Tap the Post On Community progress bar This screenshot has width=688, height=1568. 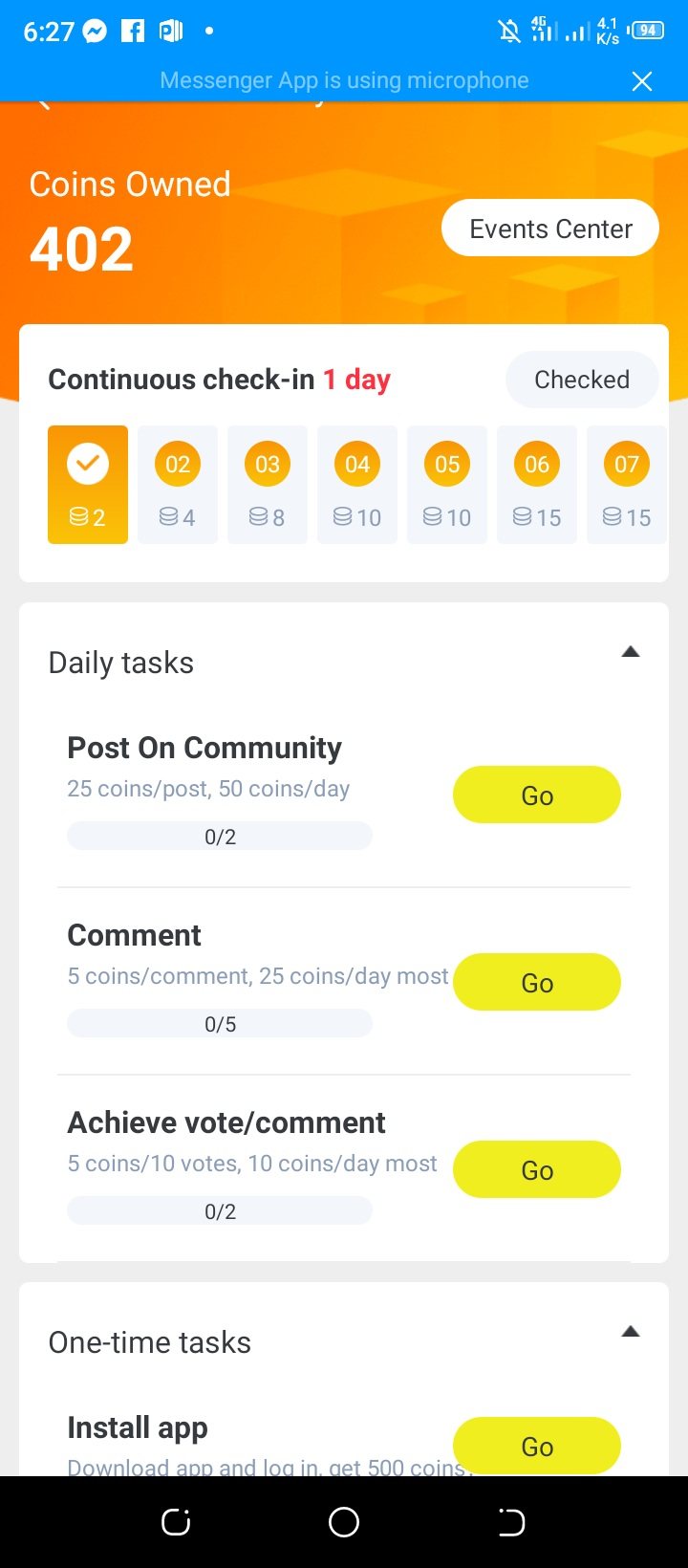click(220, 837)
